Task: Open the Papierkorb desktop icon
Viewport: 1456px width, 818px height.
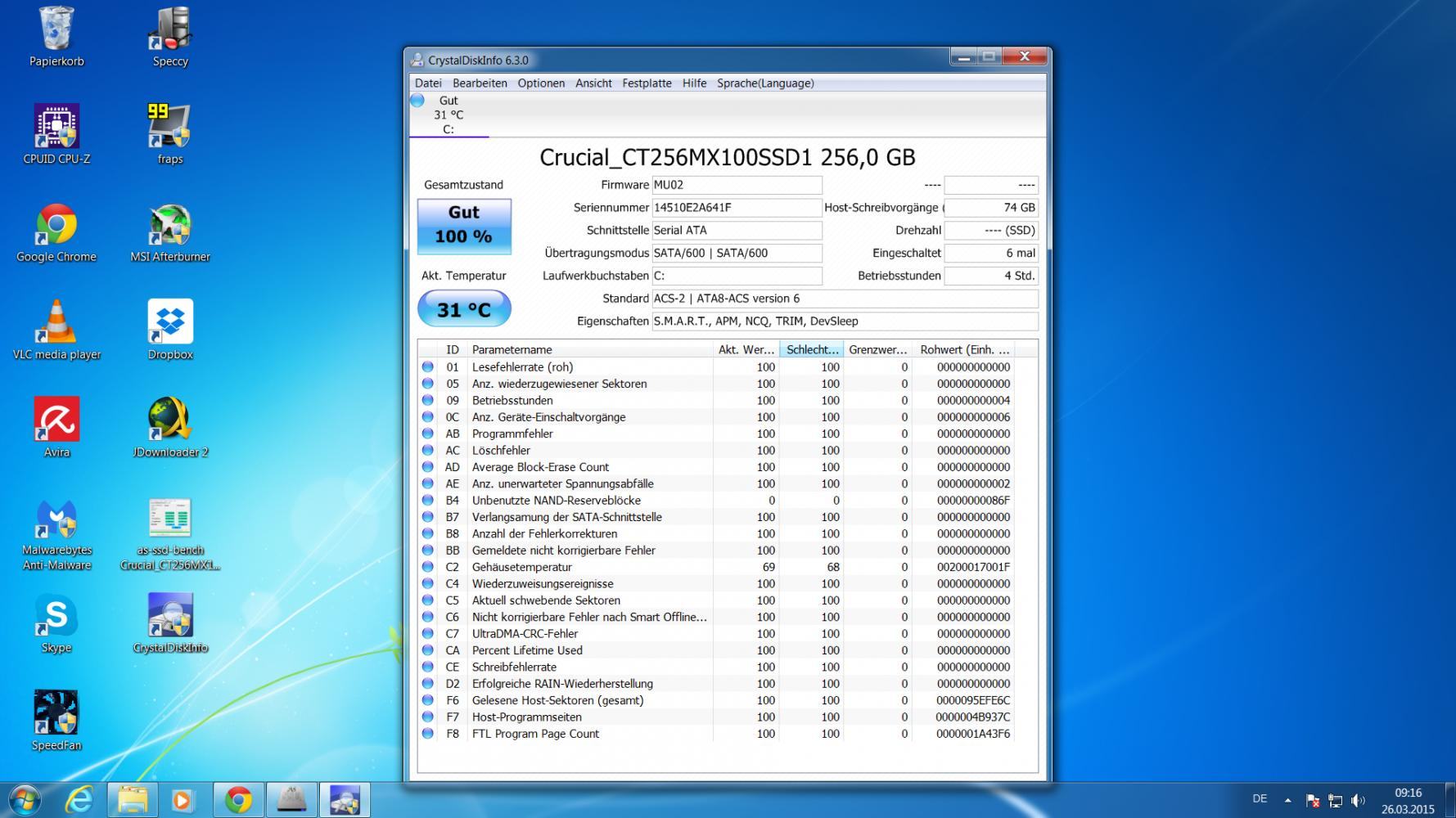Action: [x=56, y=38]
